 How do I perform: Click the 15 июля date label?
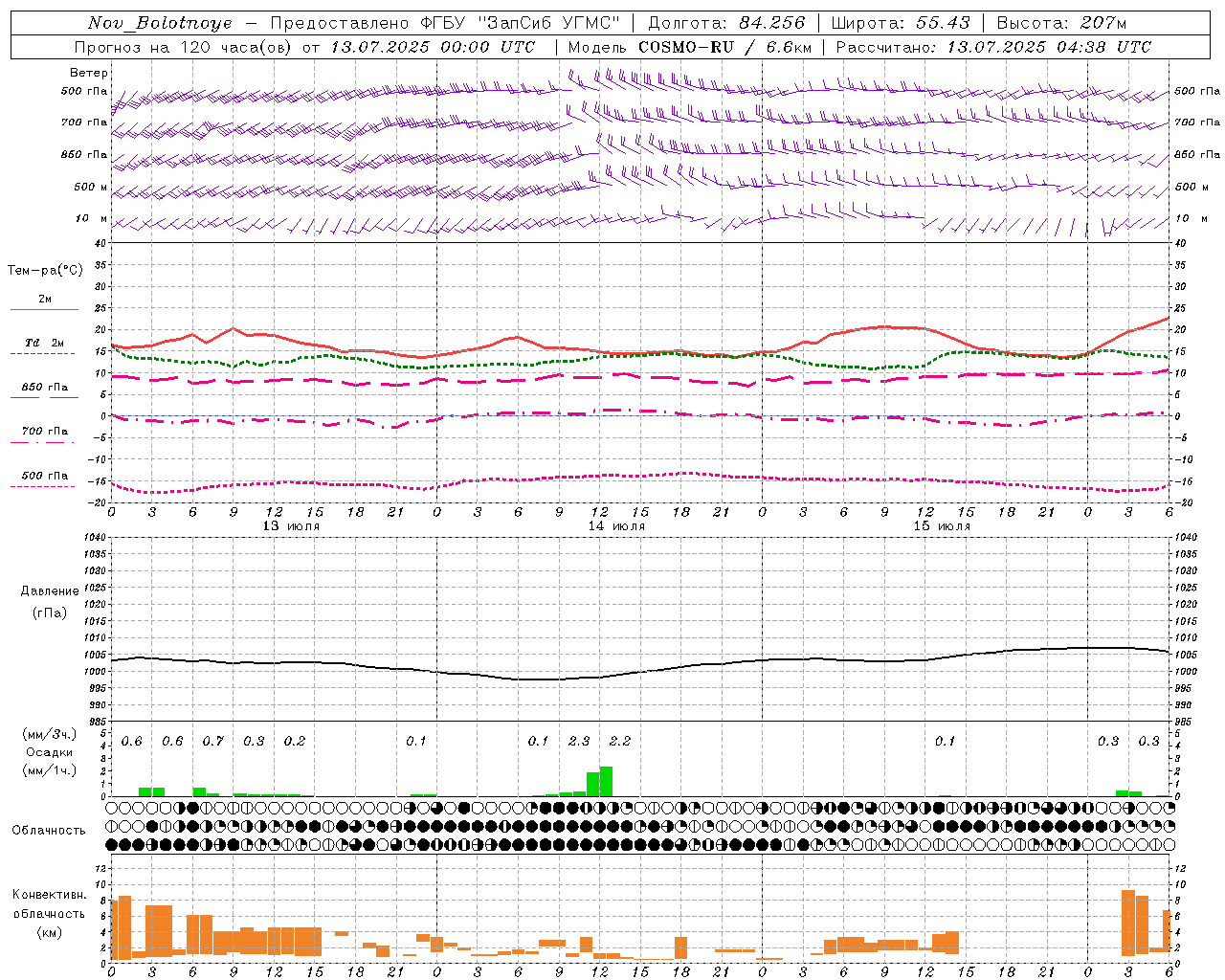click(942, 526)
